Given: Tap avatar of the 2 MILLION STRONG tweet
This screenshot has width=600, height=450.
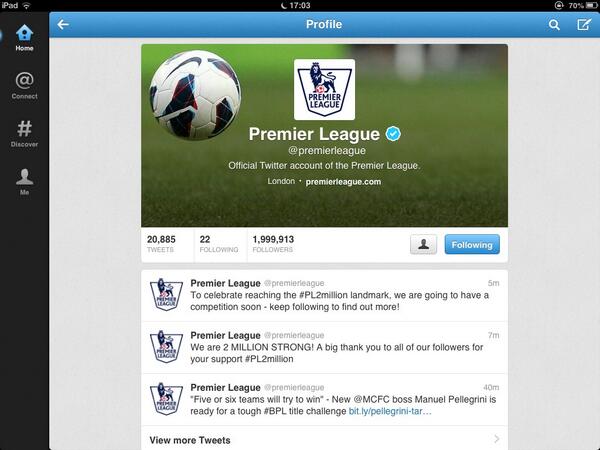Looking at the screenshot, I should click(166, 346).
